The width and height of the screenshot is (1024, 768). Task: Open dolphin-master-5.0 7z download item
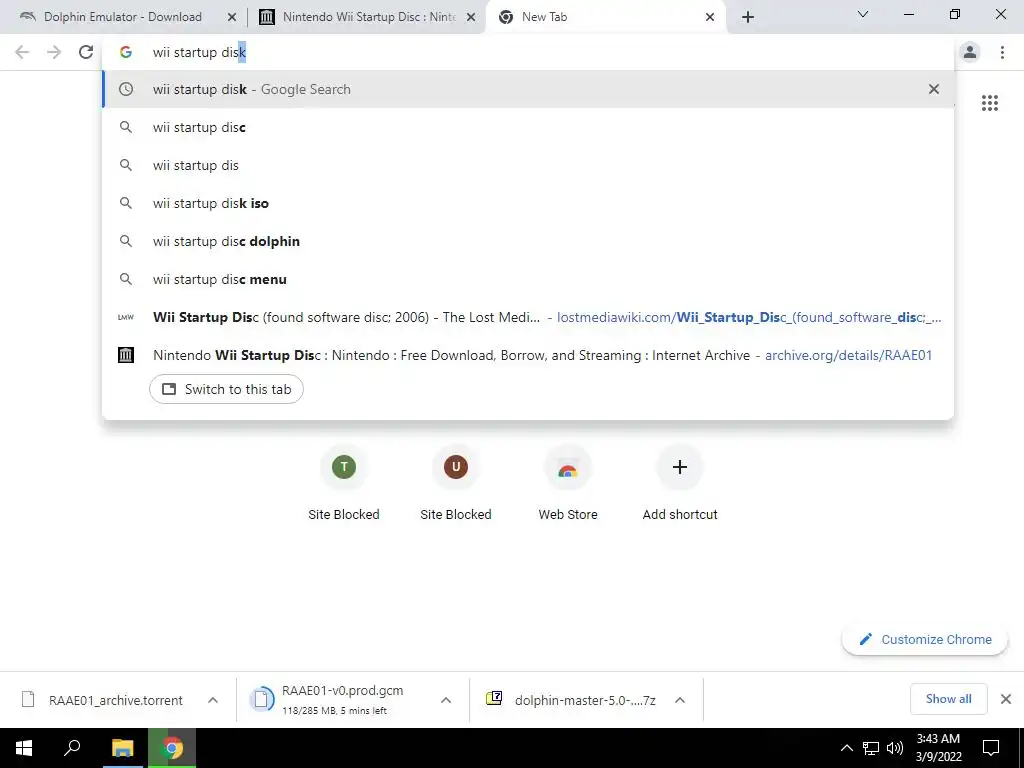click(x=571, y=700)
